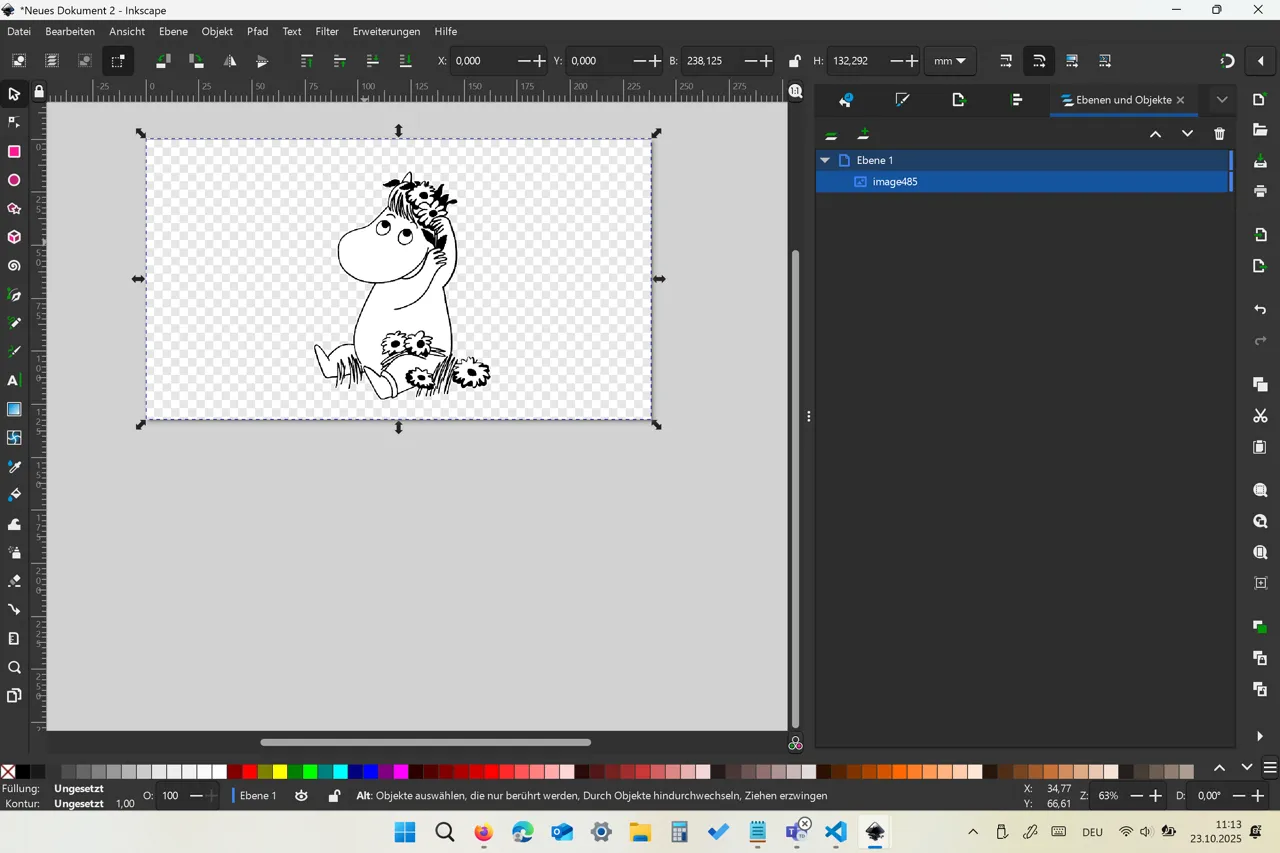Image resolution: width=1280 pixels, height=853 pixels.
Task: Rotate selection 90° counter-clockwise
Action: (x=163, y=61)
